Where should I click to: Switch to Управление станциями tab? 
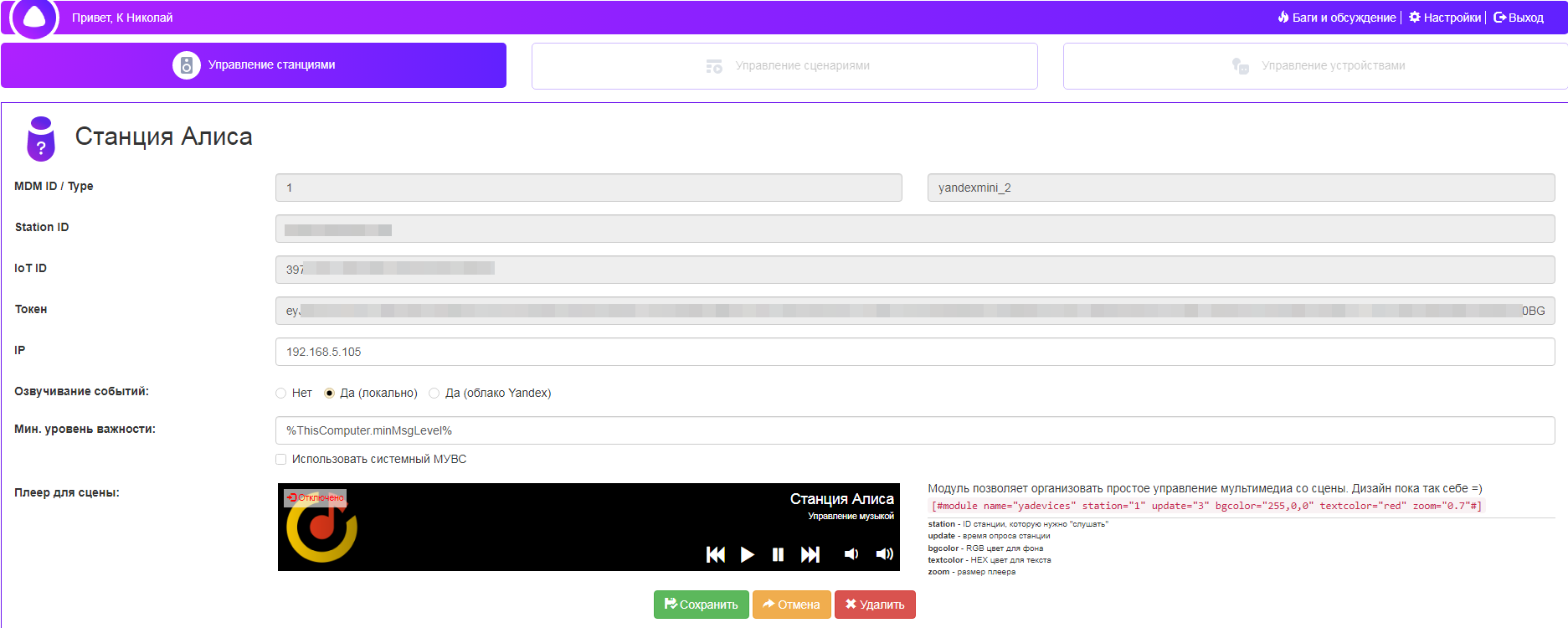(254, 65)
